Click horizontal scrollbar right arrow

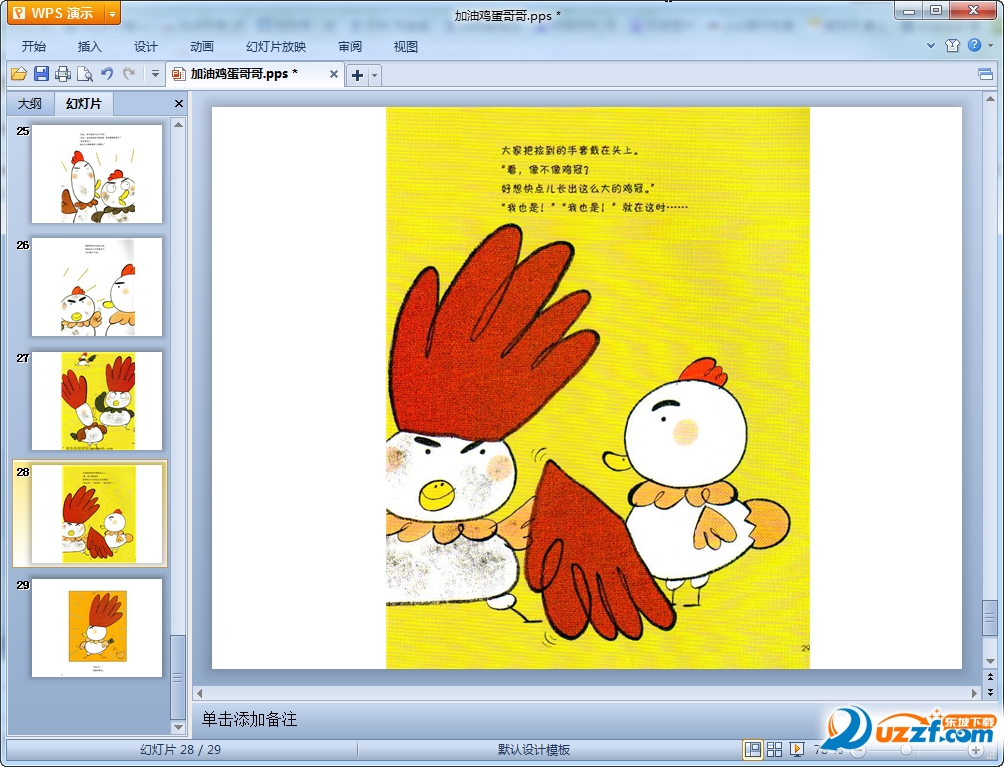click(x=974, y=693)
